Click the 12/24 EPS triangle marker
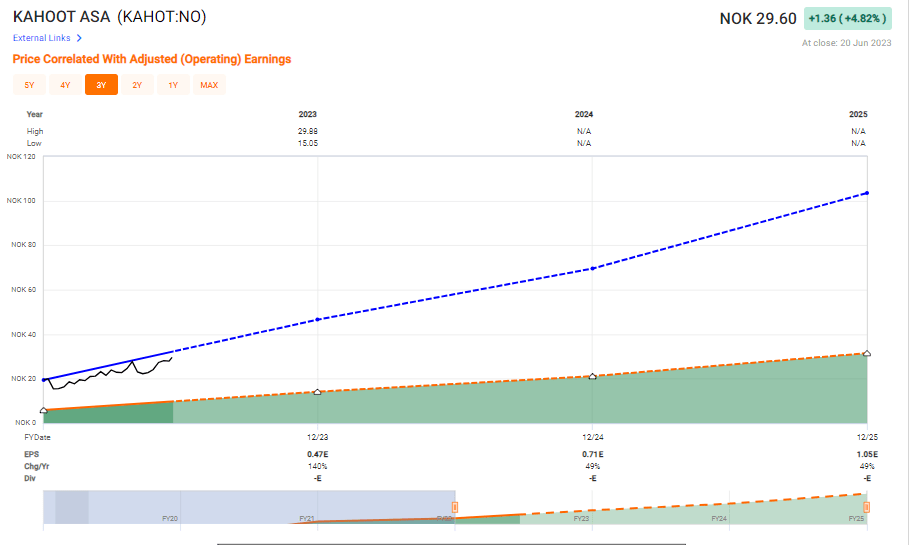Screen dimensions: 909x545 coord(592,376)
